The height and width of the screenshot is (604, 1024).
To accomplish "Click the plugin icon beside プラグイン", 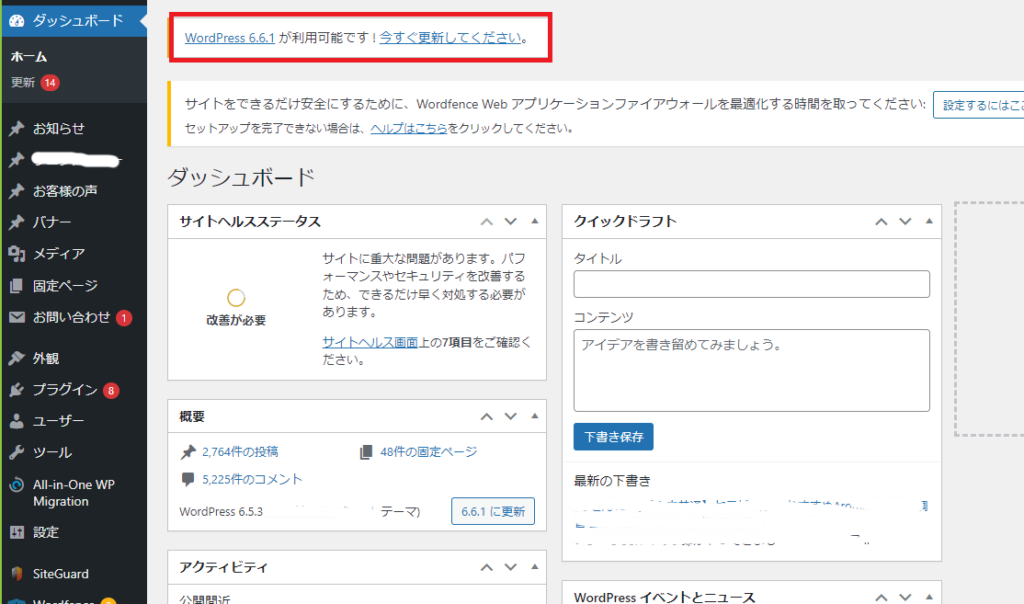I will click(x=17, y=390).
